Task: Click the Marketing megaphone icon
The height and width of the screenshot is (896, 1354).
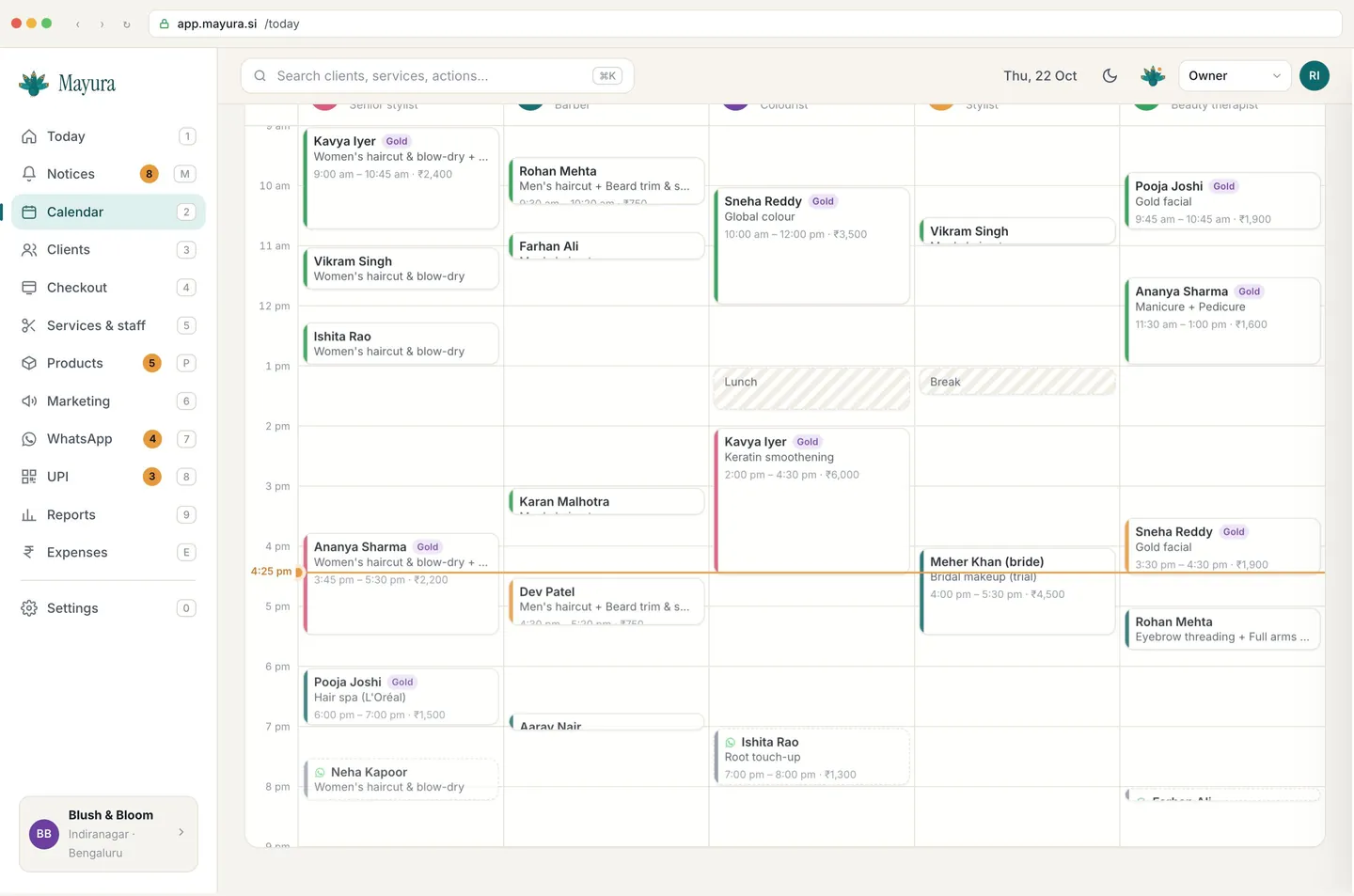Action: point(29,401)
